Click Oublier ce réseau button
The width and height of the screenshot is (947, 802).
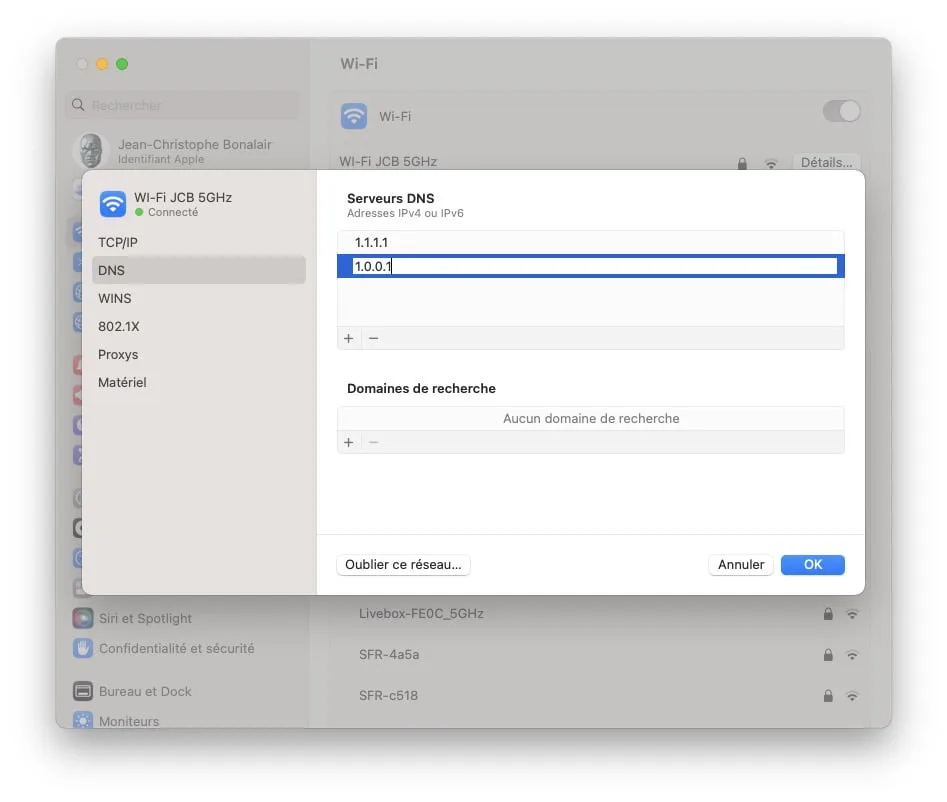pyautogui.click(x=403, y=565)
